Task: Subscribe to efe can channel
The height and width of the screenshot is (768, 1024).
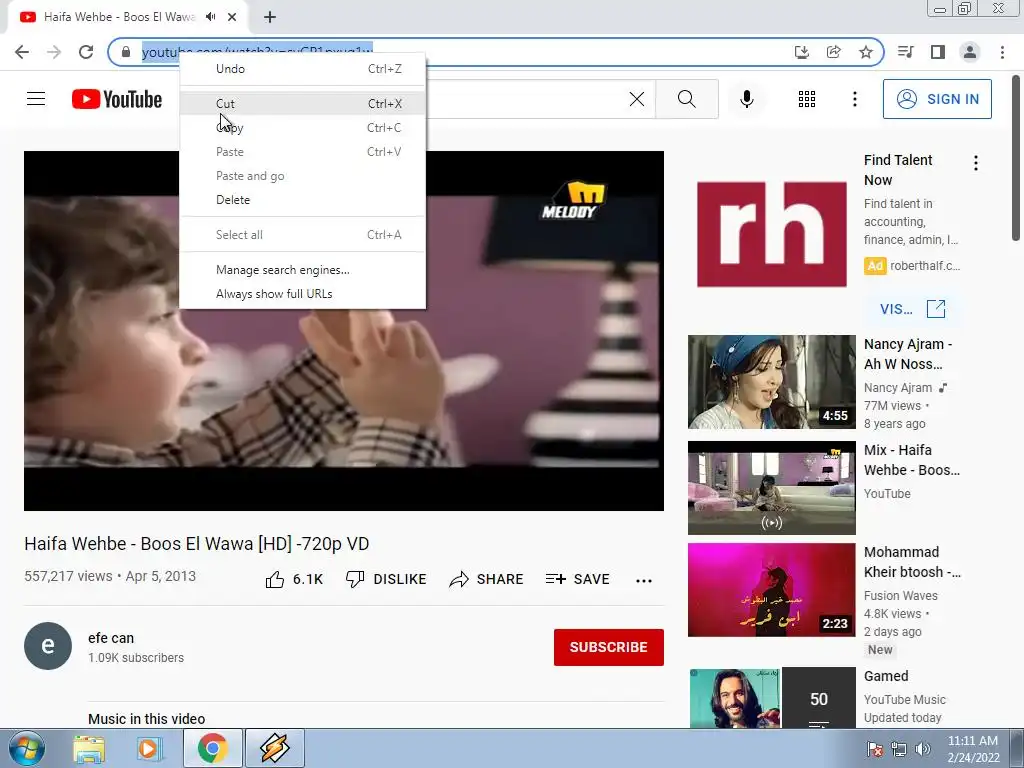Action: tap(609, 647)
